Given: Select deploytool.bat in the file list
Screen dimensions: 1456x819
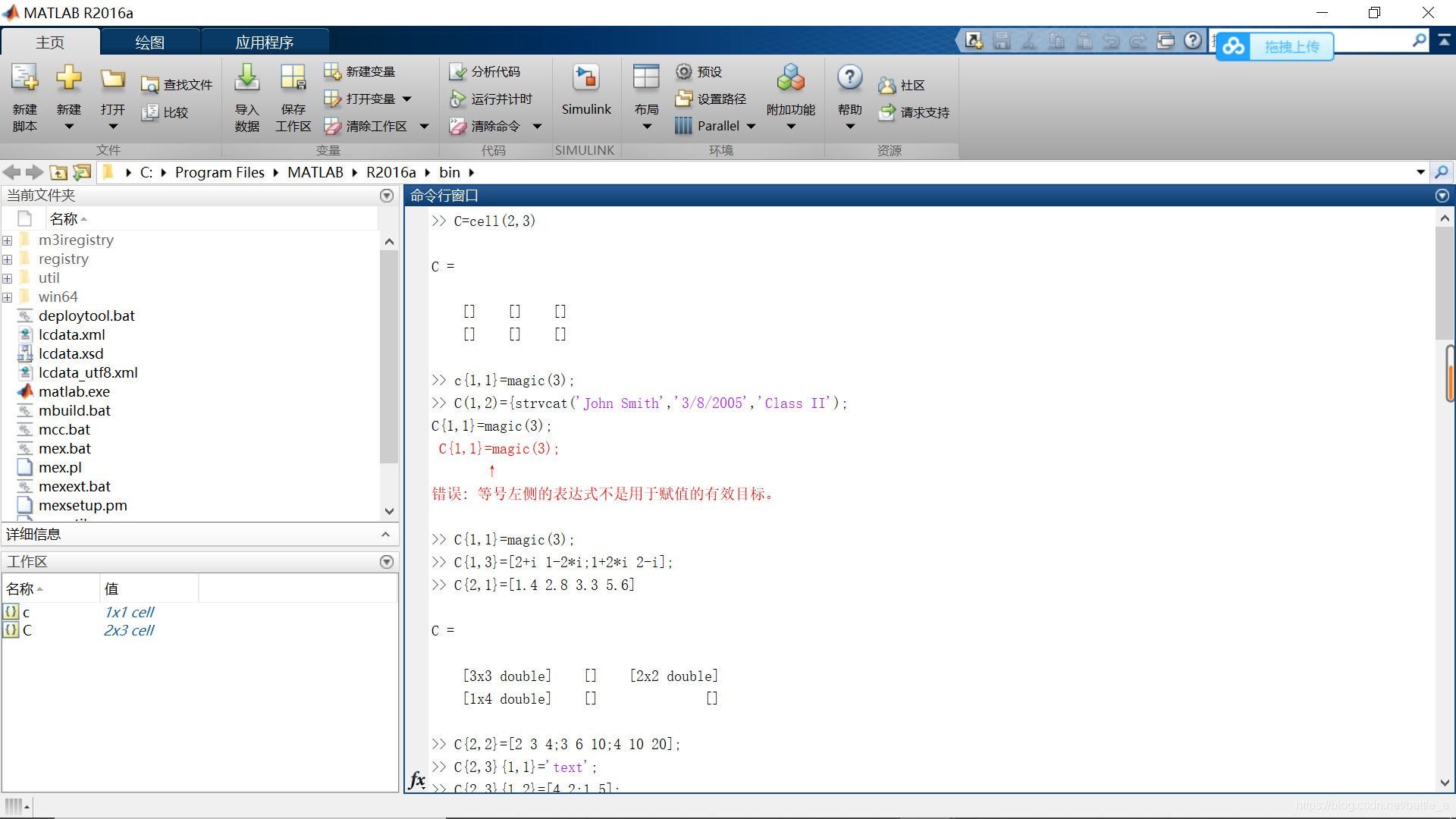Looking at the screenshot, I should click(x=86, y=316).
